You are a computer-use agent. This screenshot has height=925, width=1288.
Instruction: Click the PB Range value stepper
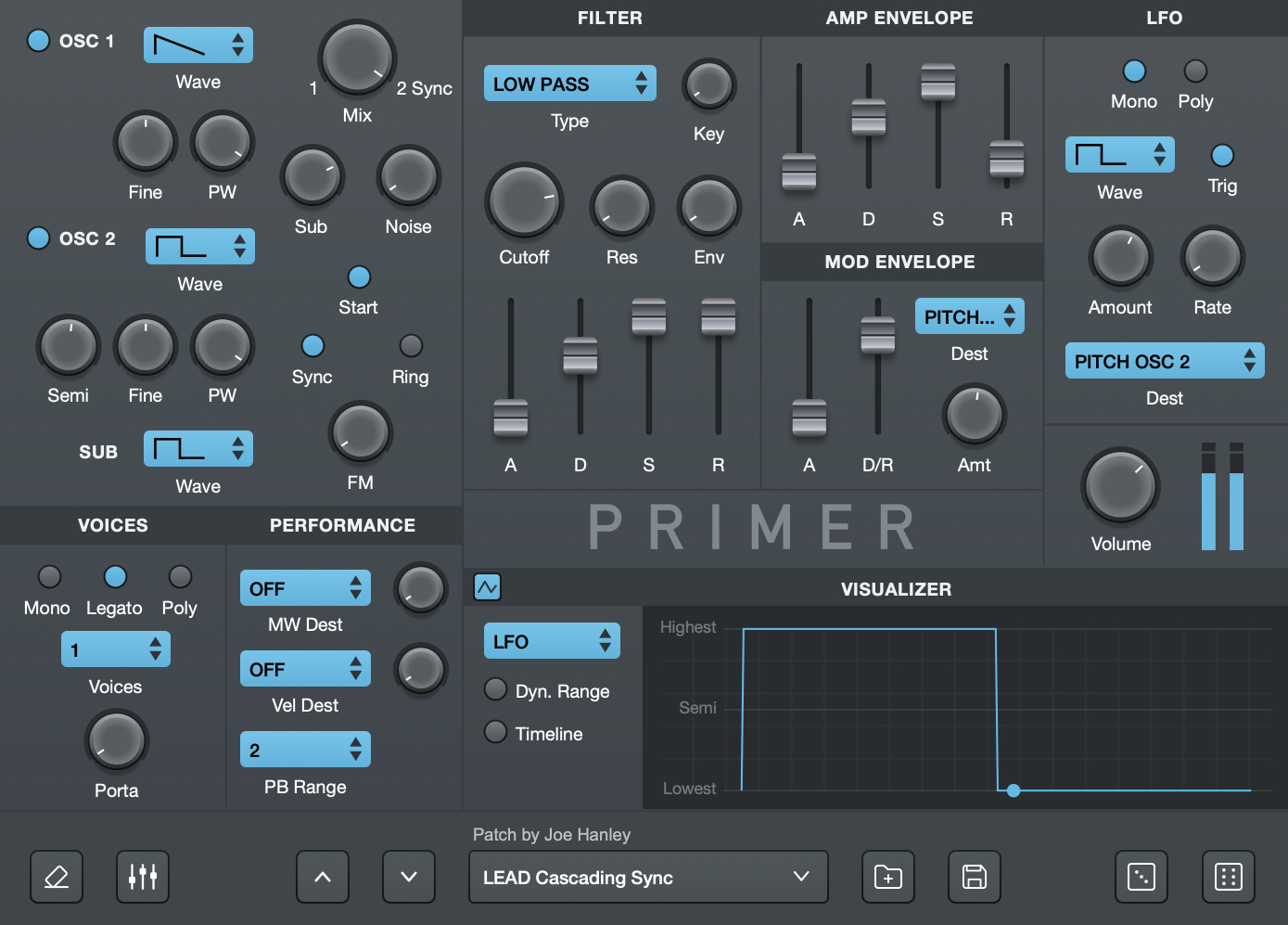(305, 750)
